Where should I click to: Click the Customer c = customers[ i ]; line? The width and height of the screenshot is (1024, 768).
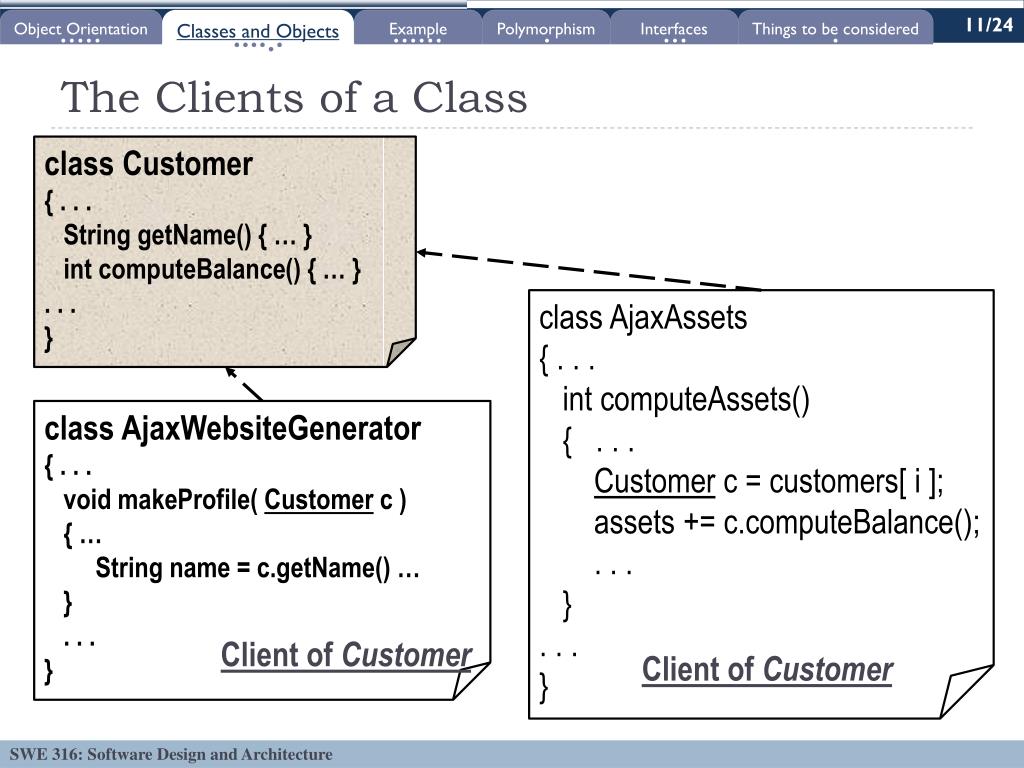click(769, 482)
